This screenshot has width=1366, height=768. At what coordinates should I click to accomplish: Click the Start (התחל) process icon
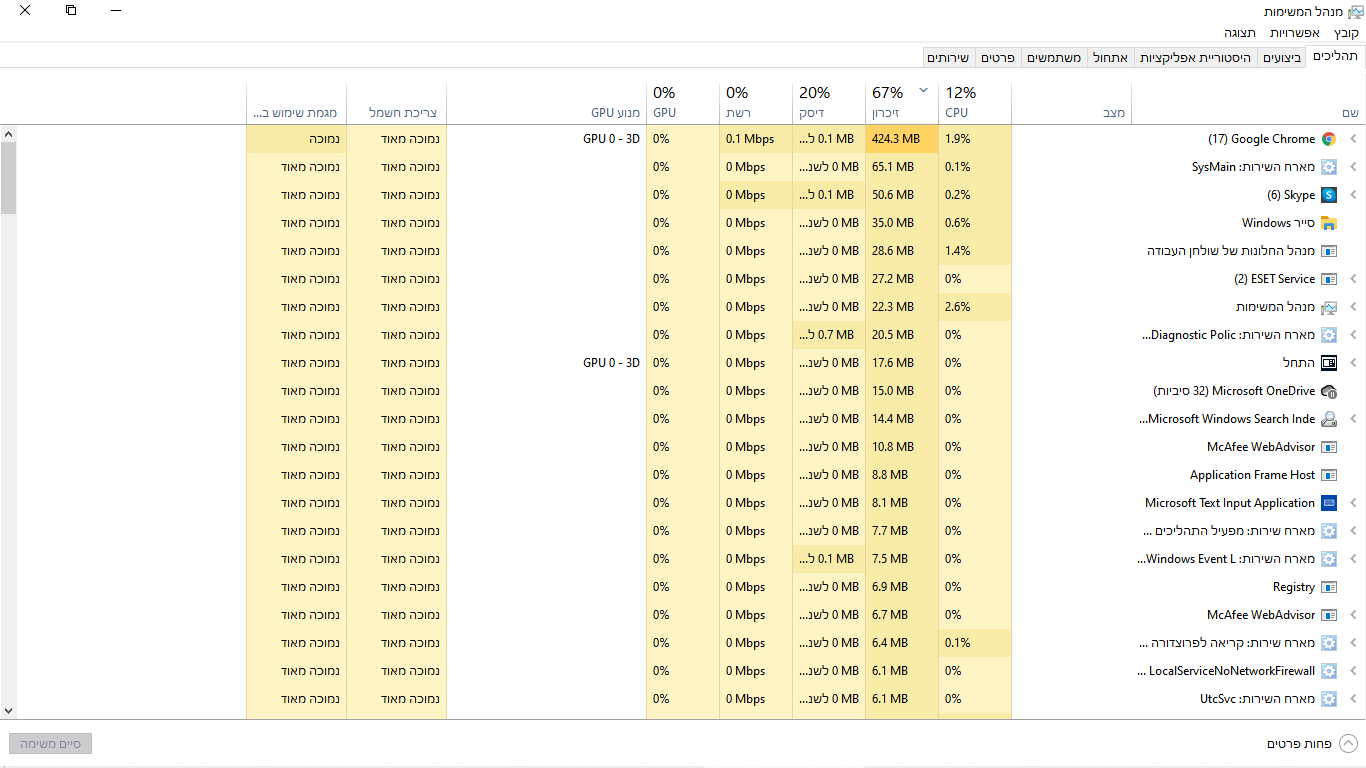(1329, 363)
